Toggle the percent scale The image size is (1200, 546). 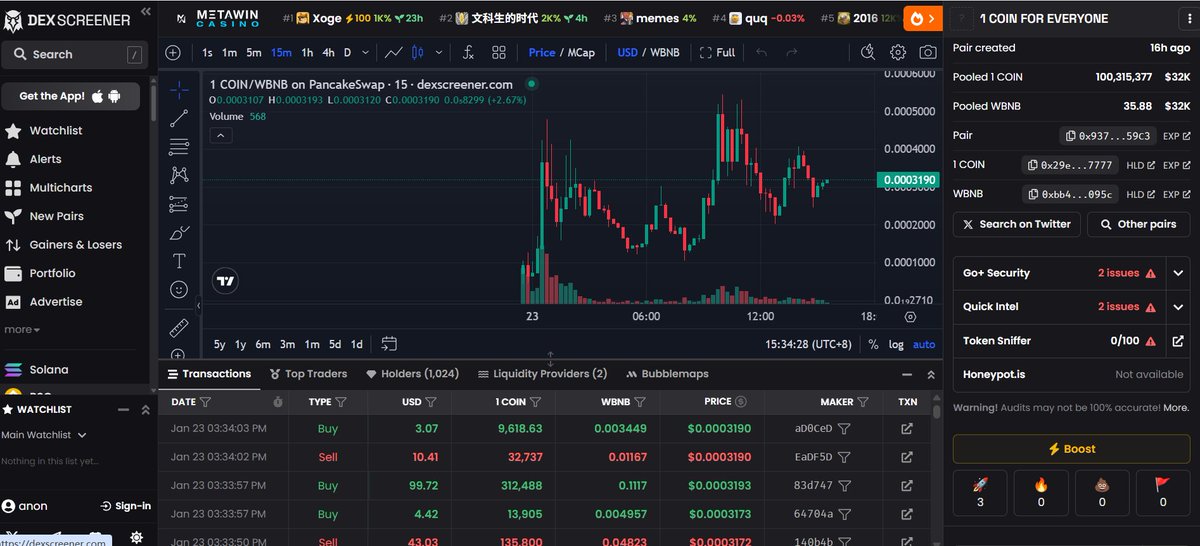pos(873,344)
